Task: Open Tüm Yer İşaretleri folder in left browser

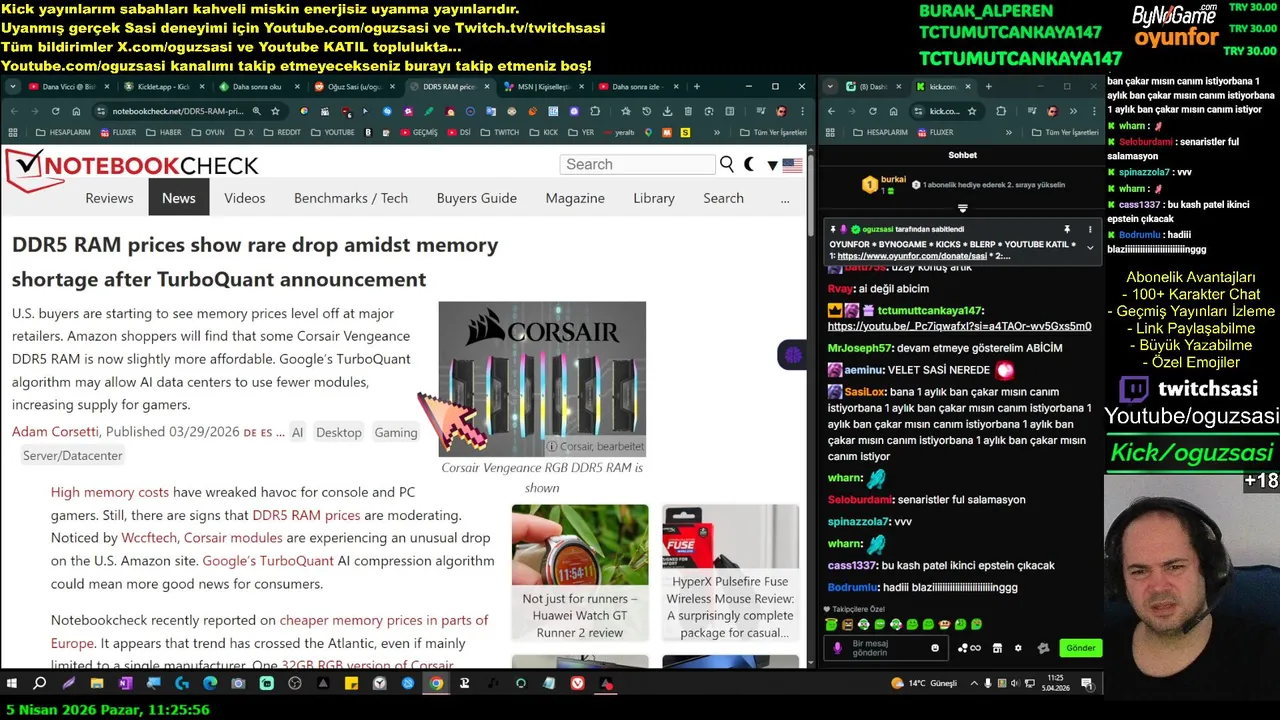Action: [772, 132]
